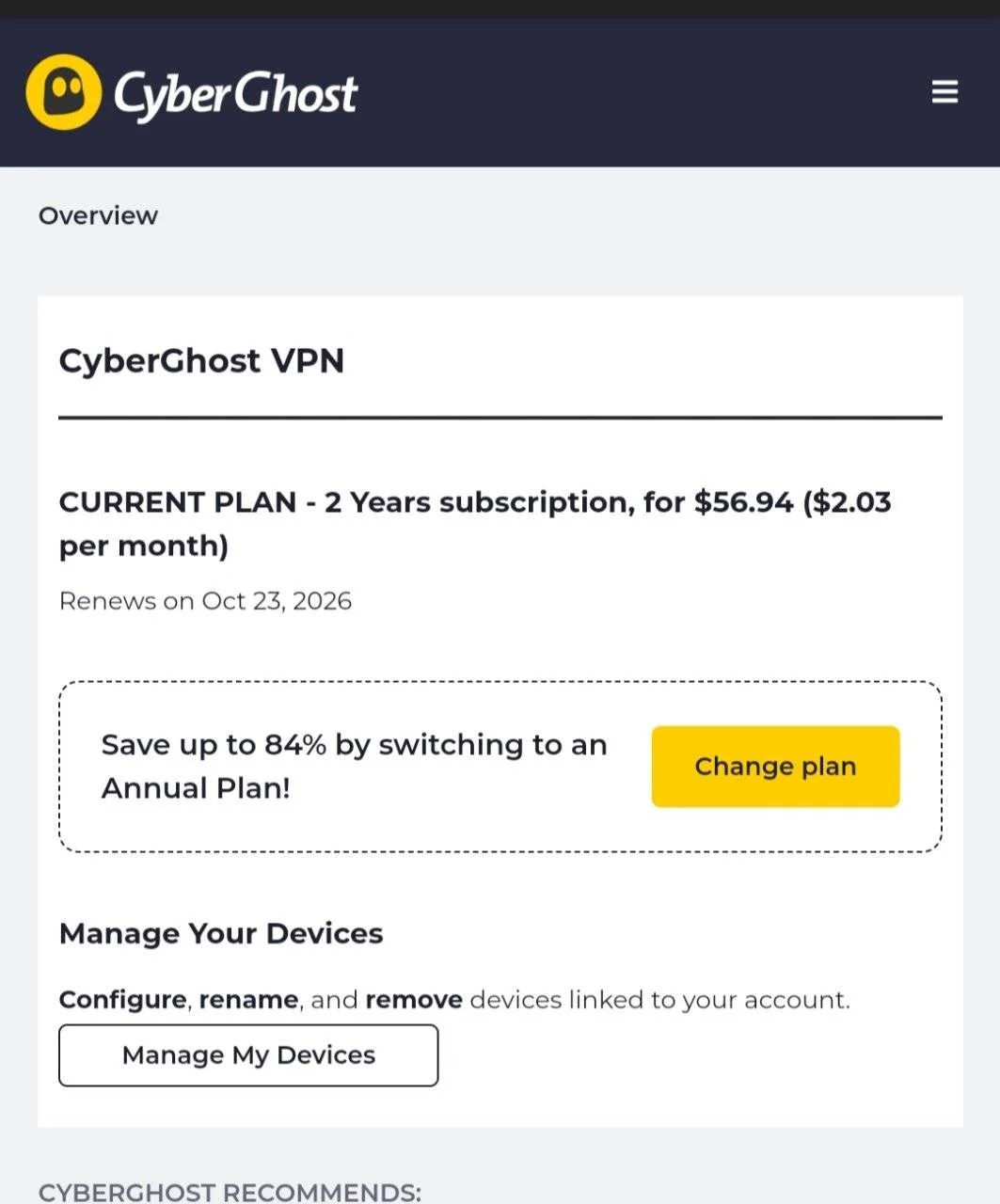Click the yellow ghost logo icon
The height and width of the screenshot is (1204, 1000).
(x=64, y=92)
